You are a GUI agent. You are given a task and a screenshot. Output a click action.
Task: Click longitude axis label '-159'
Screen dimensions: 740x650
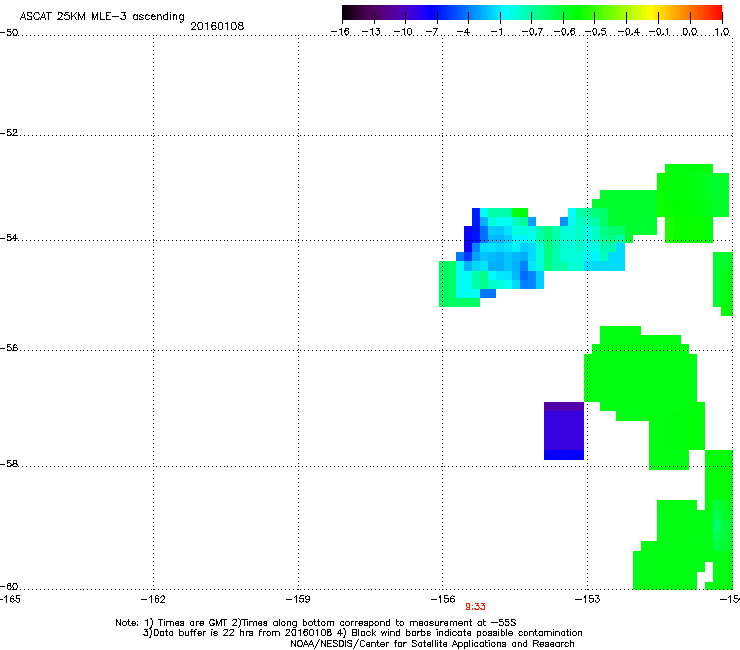pos(298,599)
